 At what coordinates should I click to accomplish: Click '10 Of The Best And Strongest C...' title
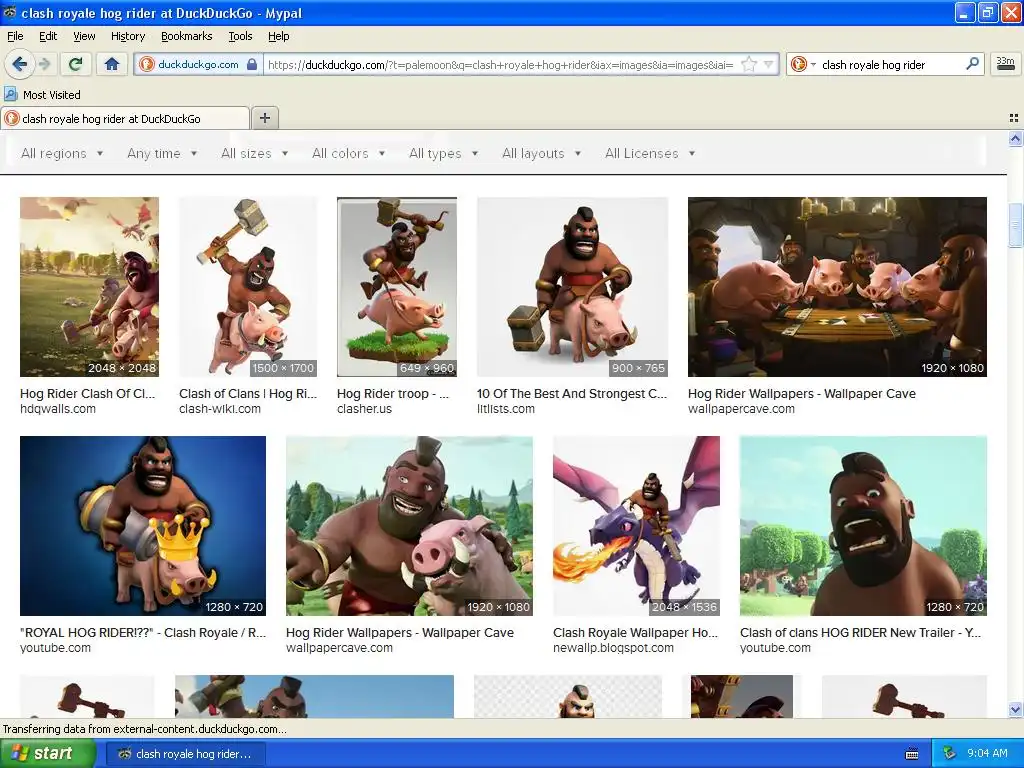click(572, 394)
